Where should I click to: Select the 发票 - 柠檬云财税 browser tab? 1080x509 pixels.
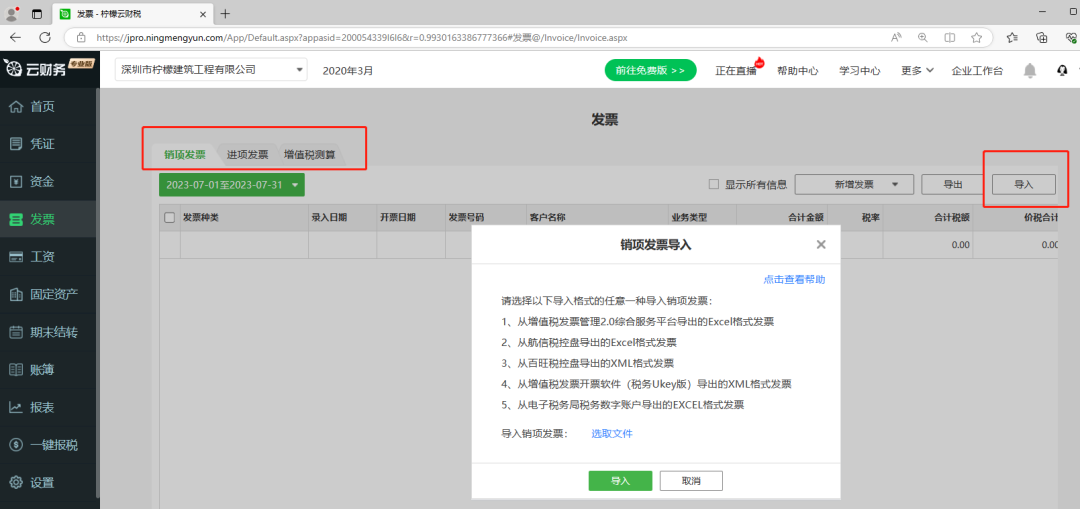(132, 14)
